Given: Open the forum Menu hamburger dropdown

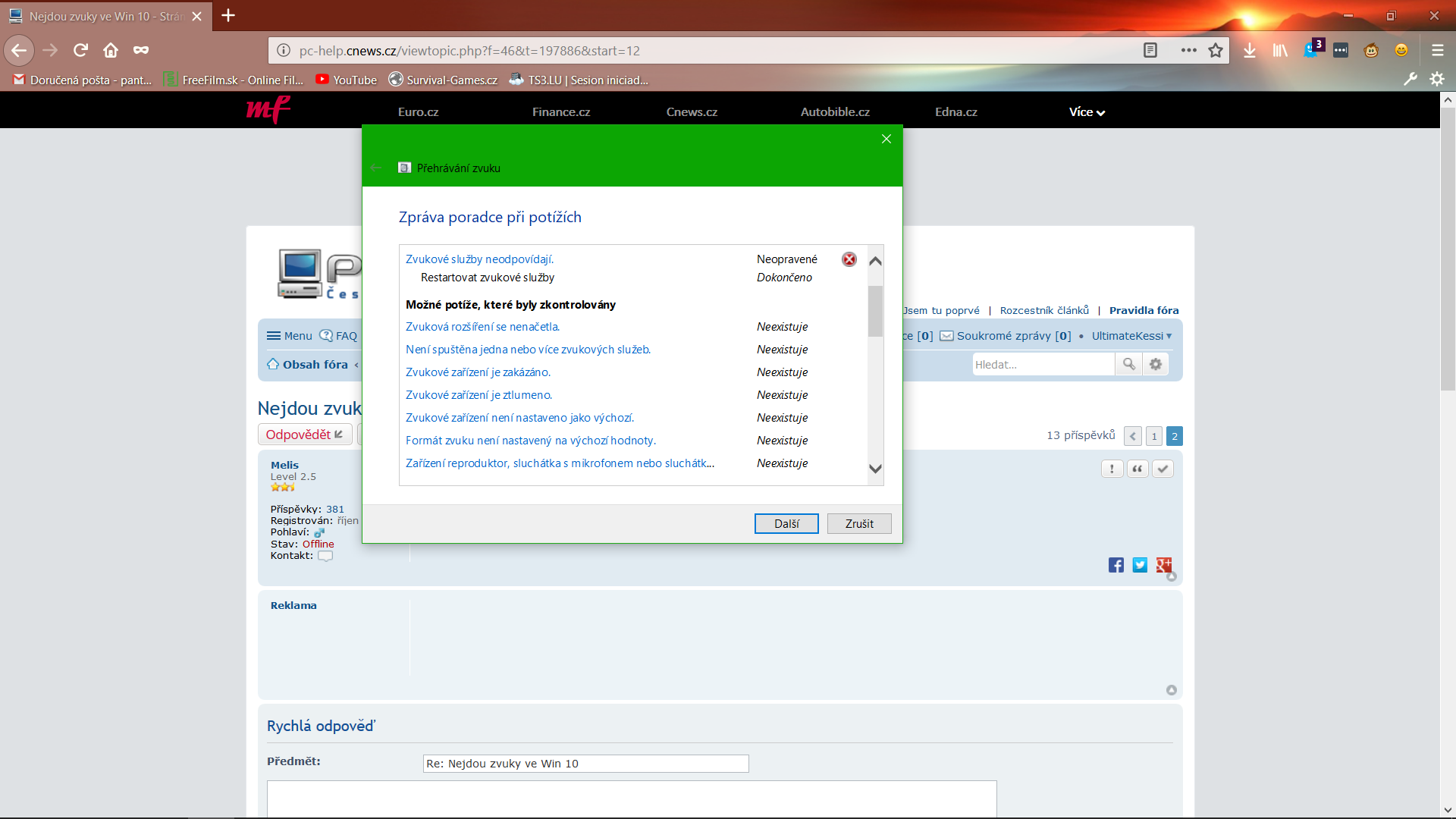Looking at the screenshot, I should pyautogui.click(x=289, y=336).
